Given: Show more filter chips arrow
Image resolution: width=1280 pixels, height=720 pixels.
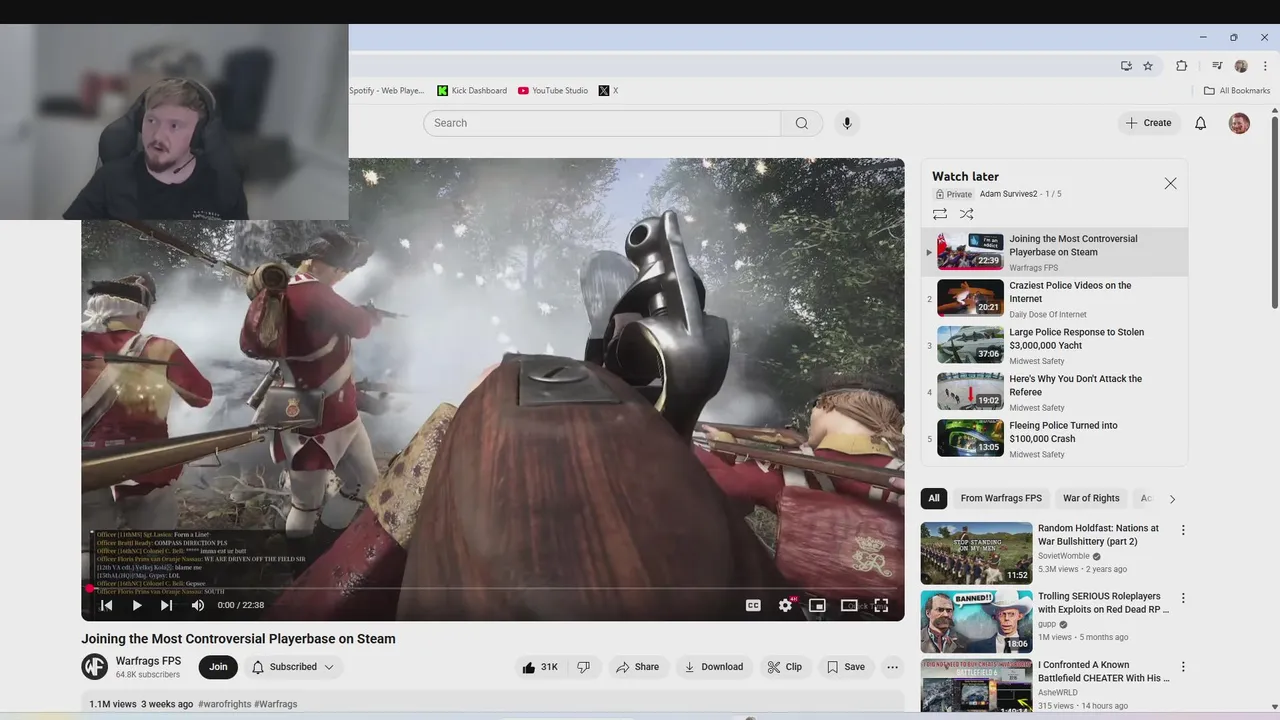Looking at the screenshot, I should [x=1172, y=499].
